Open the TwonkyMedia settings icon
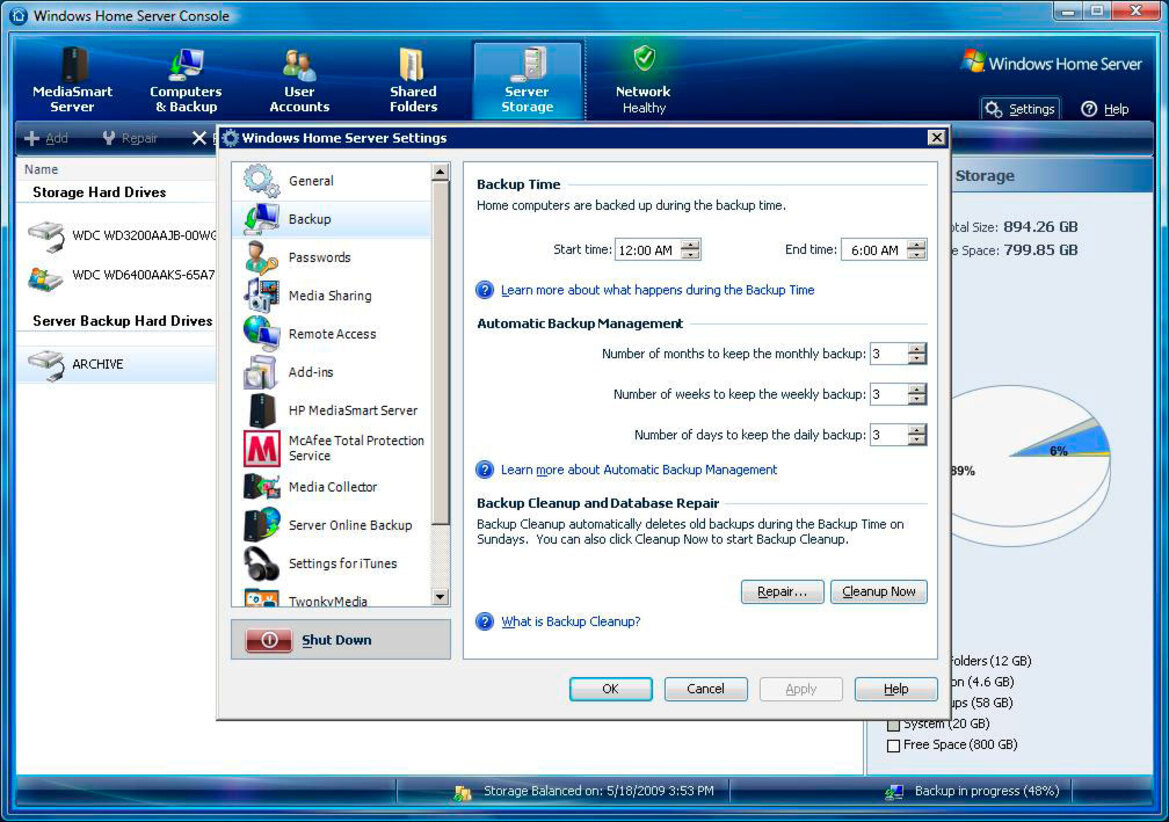Image resolution: width=1169 pixels, height=822 pixels. tap(261, 598)
